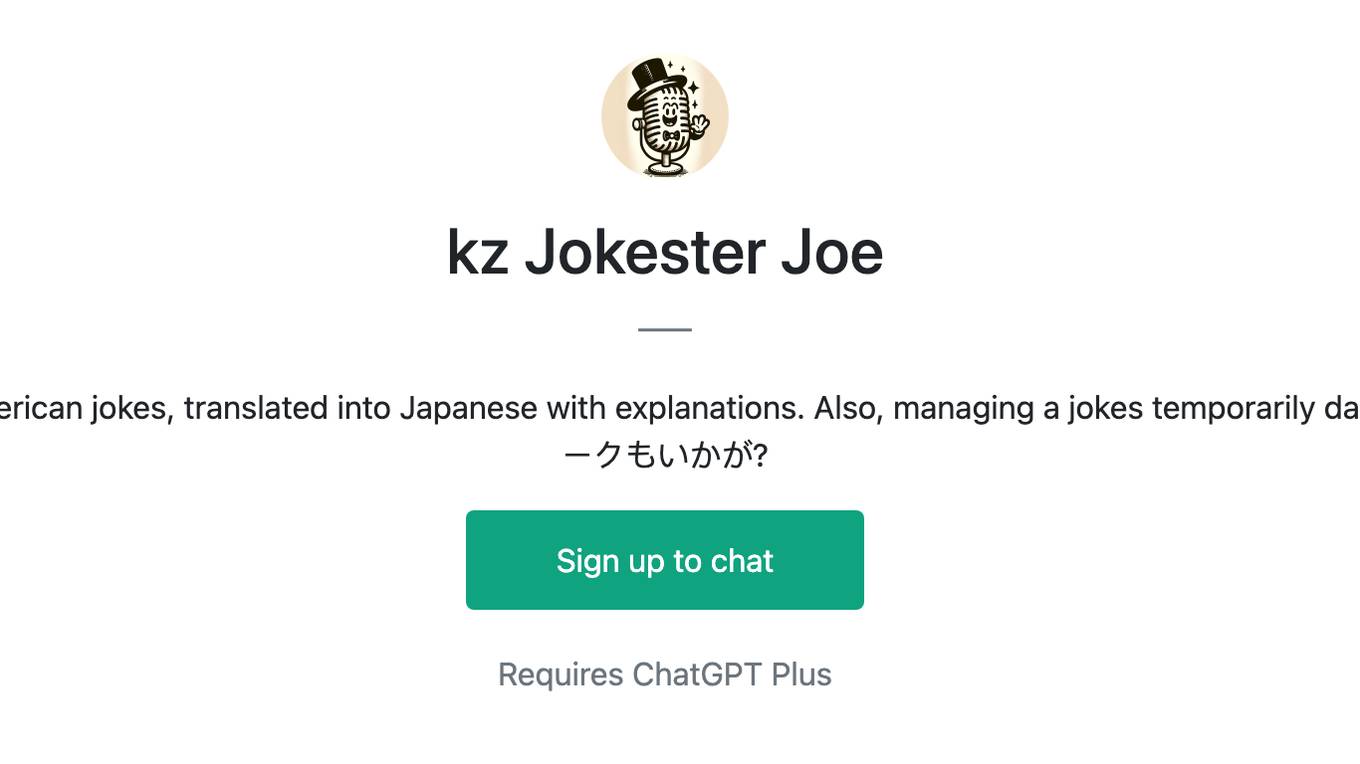The image size is (1360, 764).
Task: Click 'erican jokes' at the description's start
Action: tap(87, 408)
